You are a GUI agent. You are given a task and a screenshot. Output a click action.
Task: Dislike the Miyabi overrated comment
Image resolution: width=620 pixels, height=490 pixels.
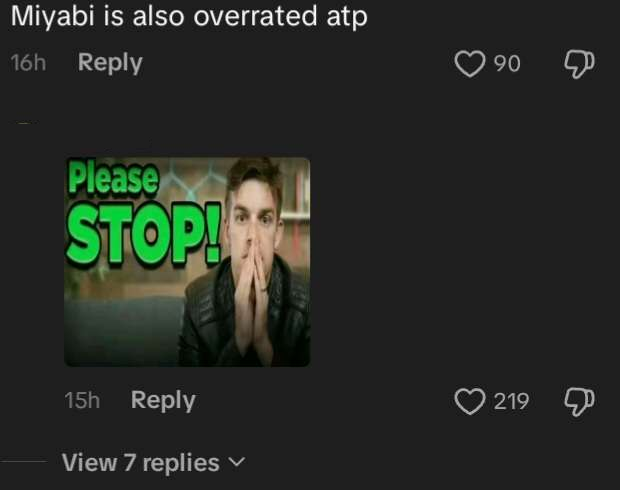[x=579, y=64]
